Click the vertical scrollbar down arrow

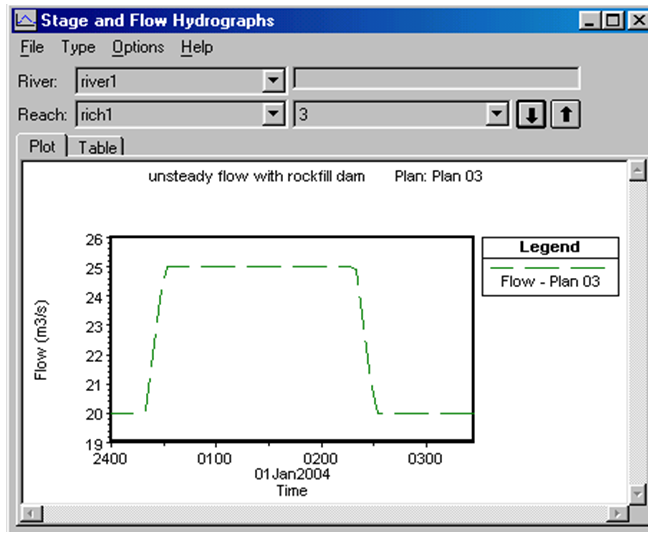click(634, 495)
